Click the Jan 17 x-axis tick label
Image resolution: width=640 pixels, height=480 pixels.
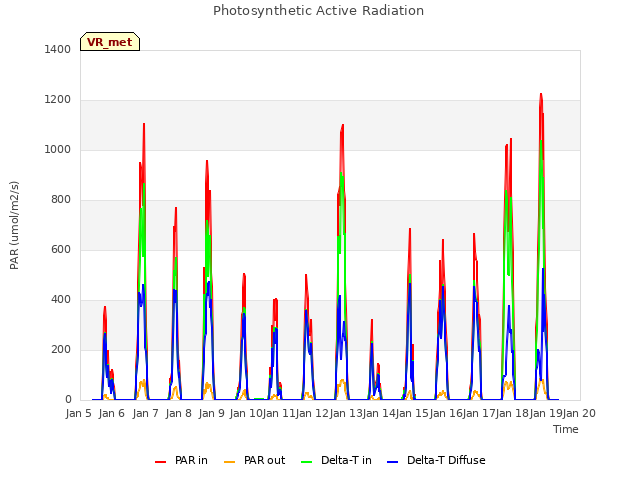479,413
